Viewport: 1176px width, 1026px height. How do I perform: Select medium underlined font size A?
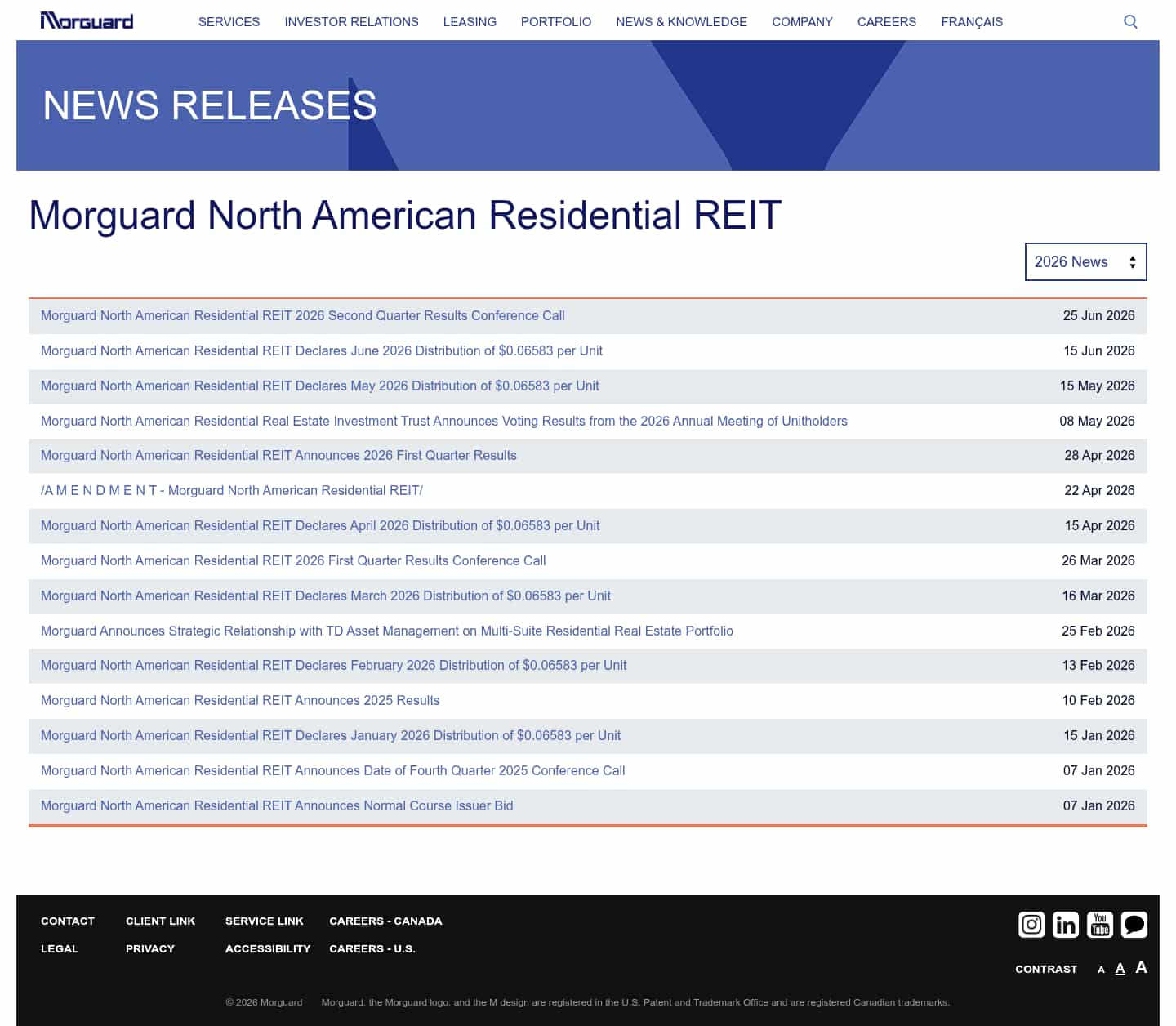pos(1120,968)
